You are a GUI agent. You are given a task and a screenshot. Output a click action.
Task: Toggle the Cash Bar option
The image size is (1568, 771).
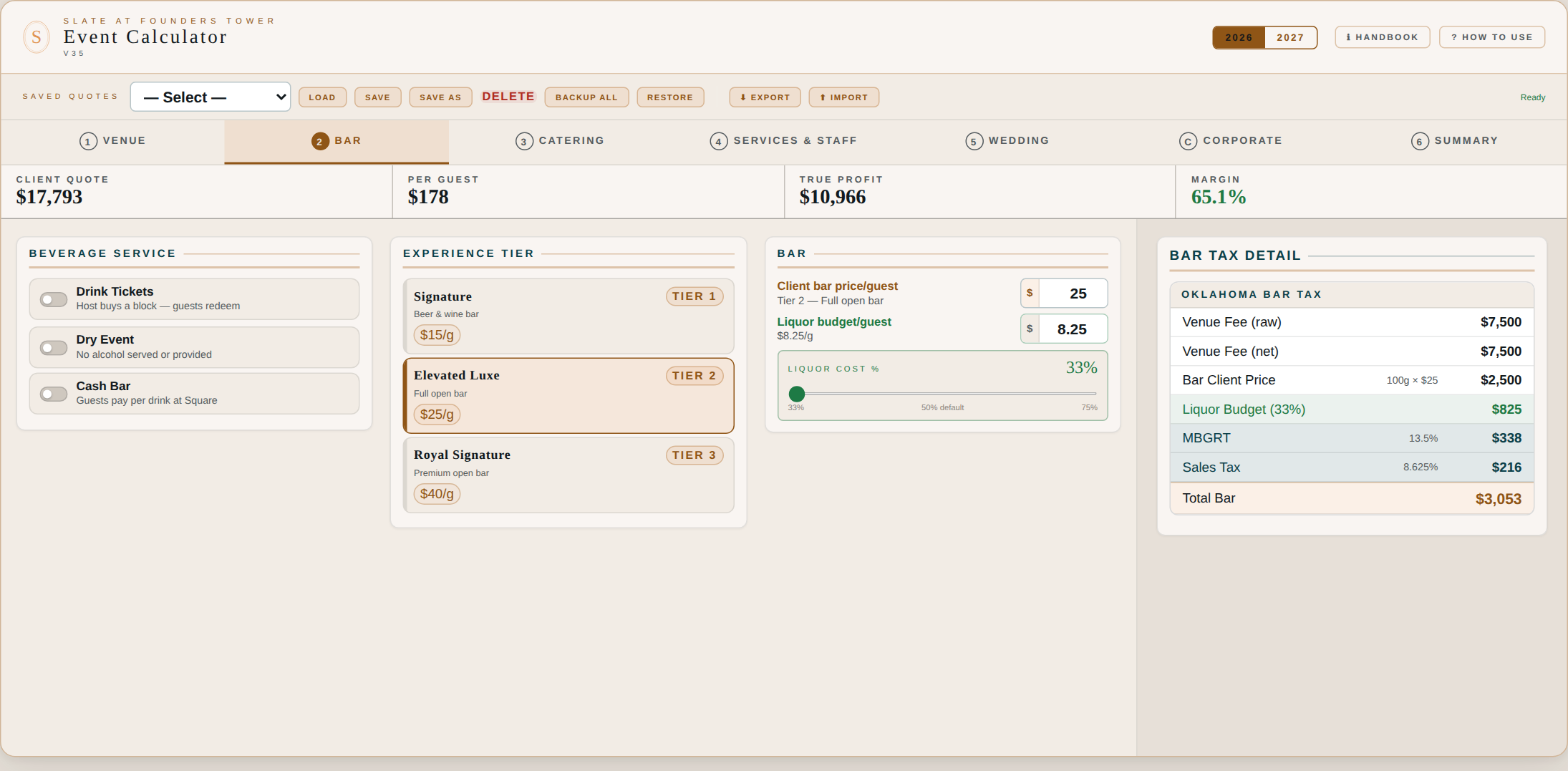54,394
